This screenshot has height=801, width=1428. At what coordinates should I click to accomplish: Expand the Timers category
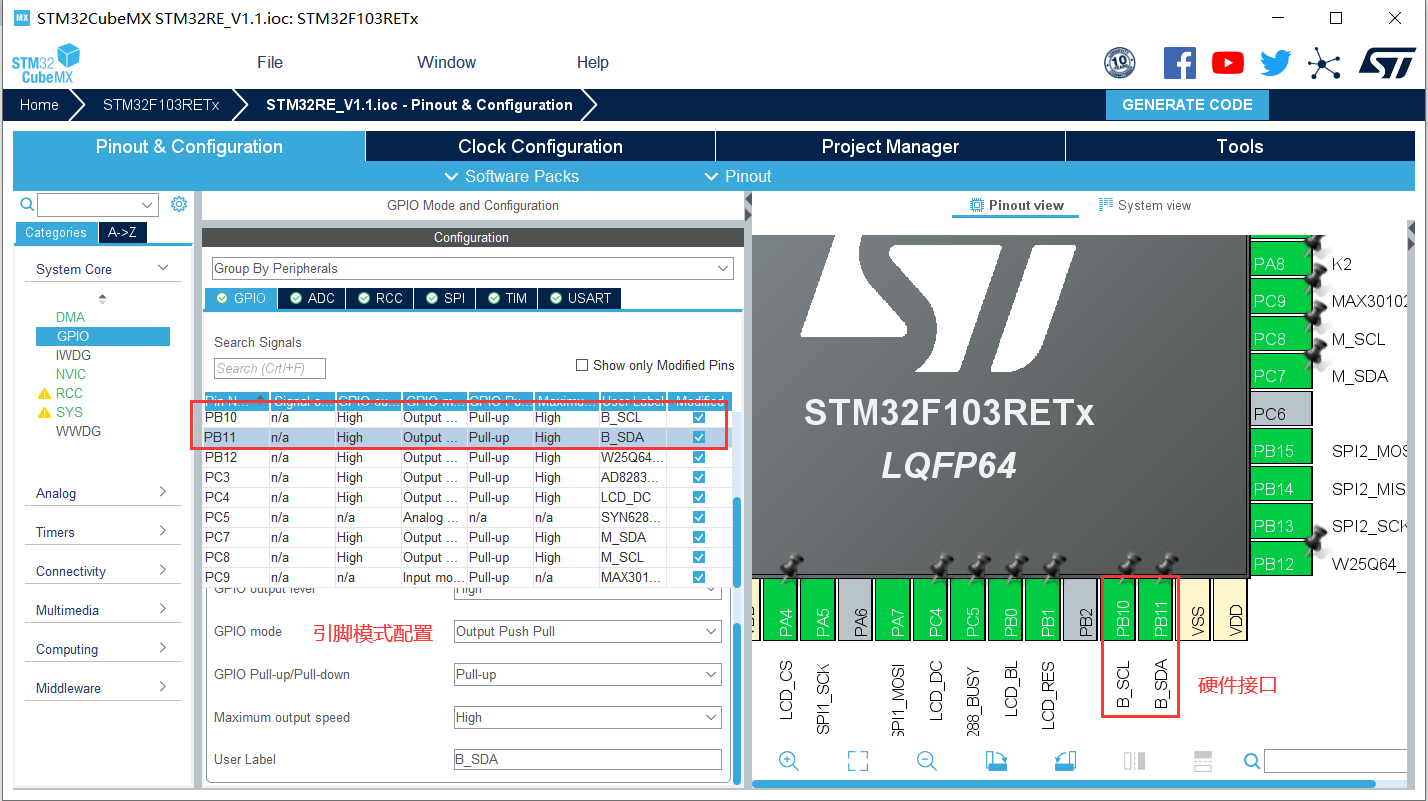103,532
